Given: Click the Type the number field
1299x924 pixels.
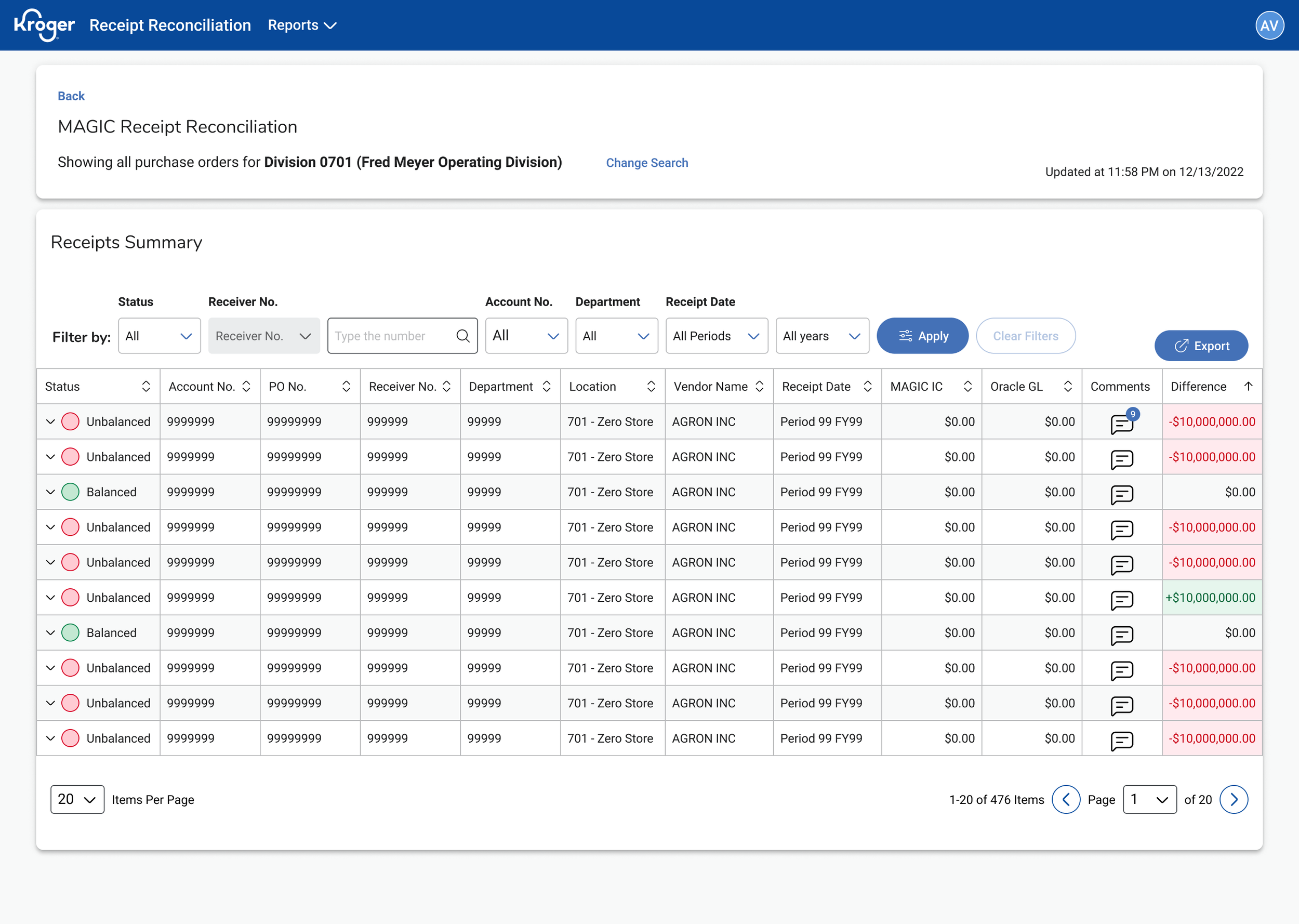Looking at the screenshot, I should click(x=392, y=336).
